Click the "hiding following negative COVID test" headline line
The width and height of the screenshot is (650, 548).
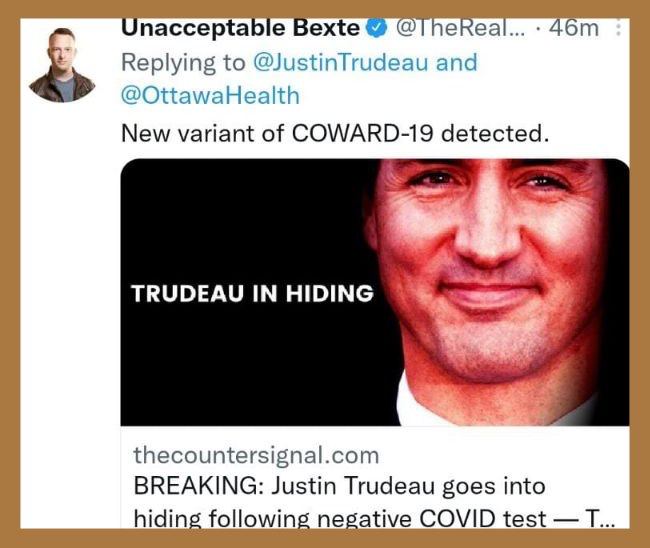tap(340, 518)
